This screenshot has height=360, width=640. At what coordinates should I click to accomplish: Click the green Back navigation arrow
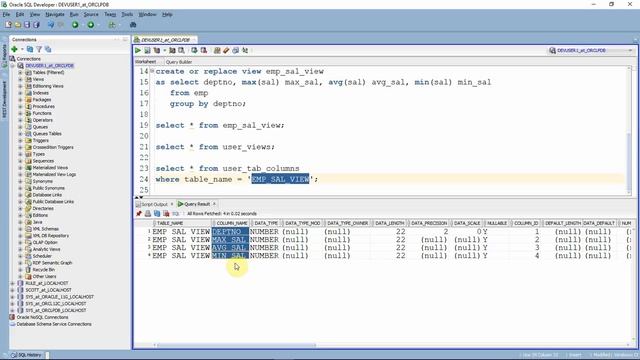click(x=75, y=25)
